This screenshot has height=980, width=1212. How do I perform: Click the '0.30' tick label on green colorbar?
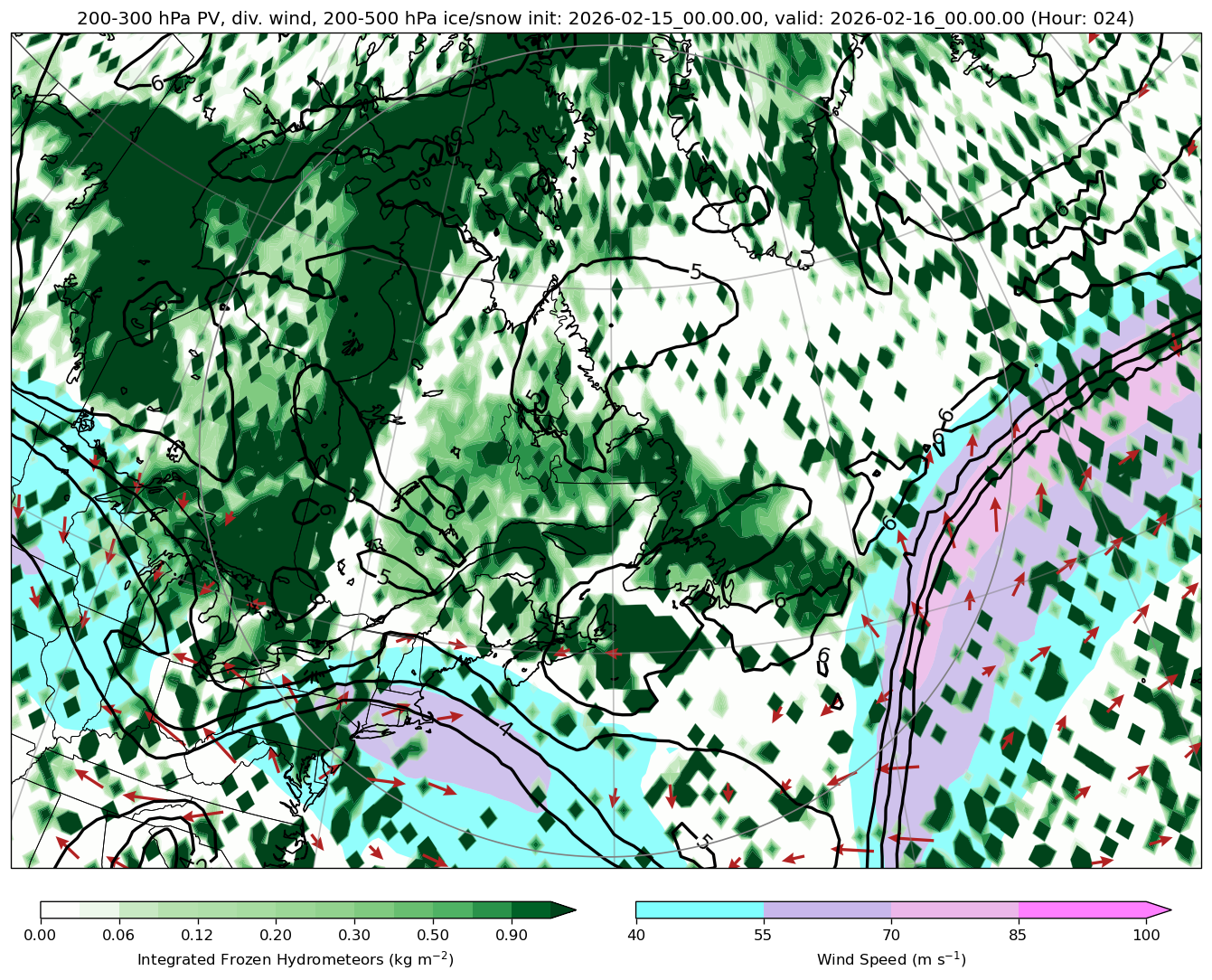point(354,935)
